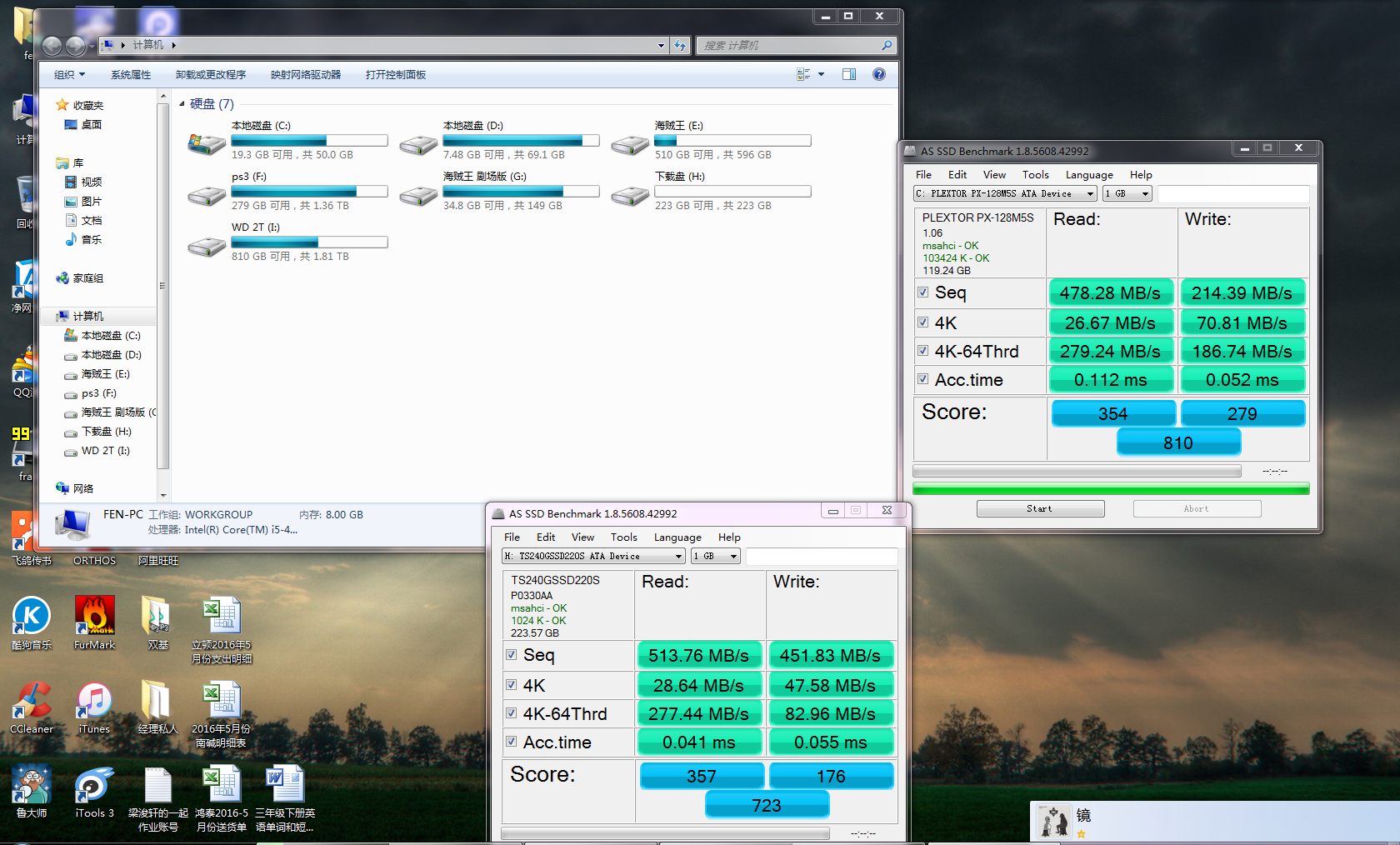Viewport: 1400px width, 845px height.
Task: Click gray progress bar in PLEXTOR benchmark window
Action: click(1077, 472)
